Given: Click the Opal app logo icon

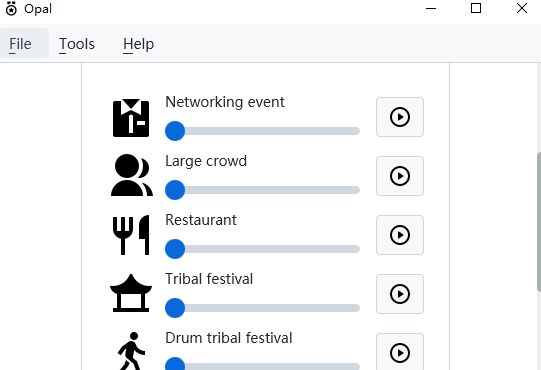Looking at the screenshot, I should tap(11, 9).
